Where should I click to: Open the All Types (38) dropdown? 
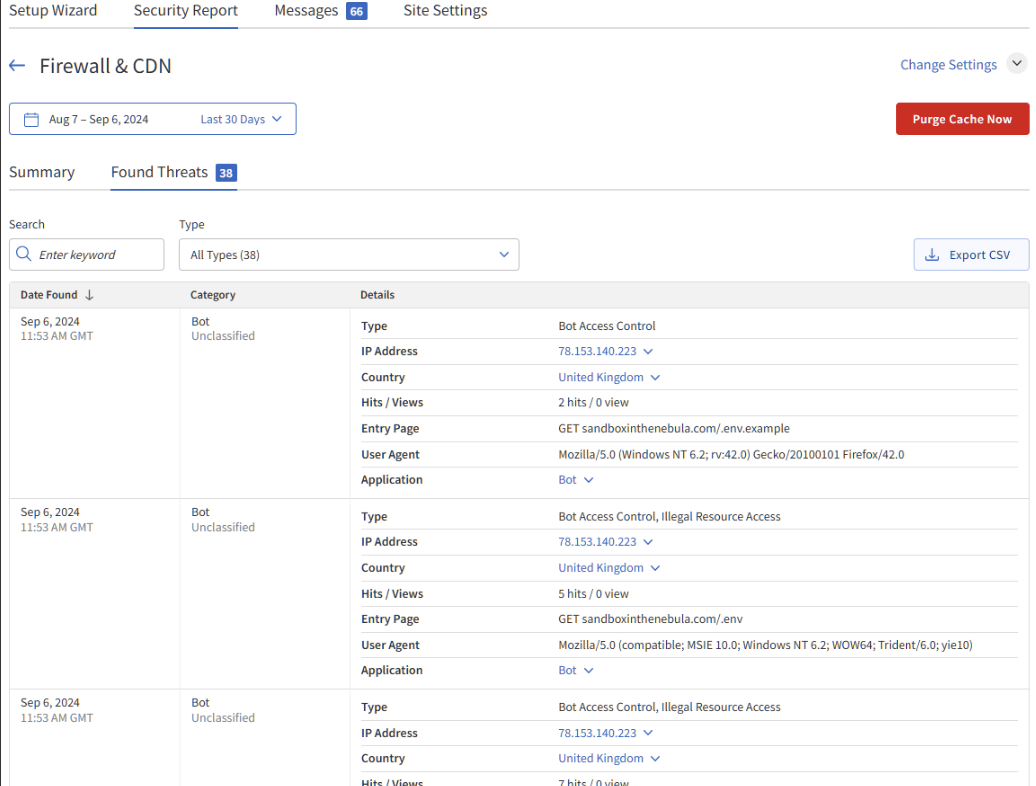349,254
